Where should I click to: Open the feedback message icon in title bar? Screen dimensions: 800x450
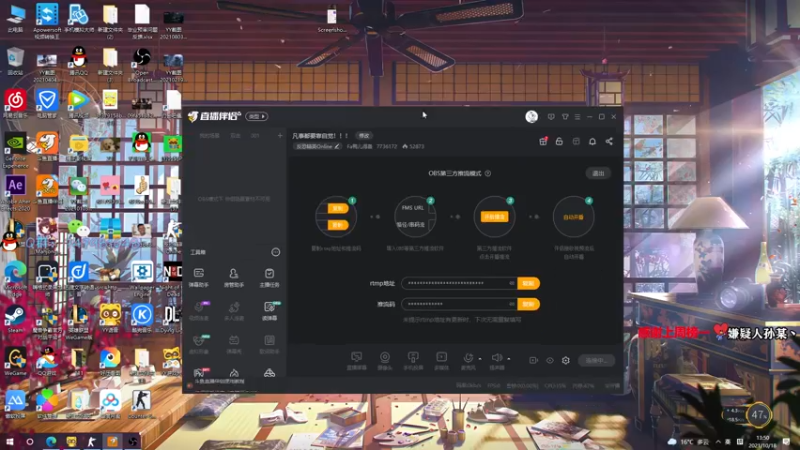click(x=551, y=117)
